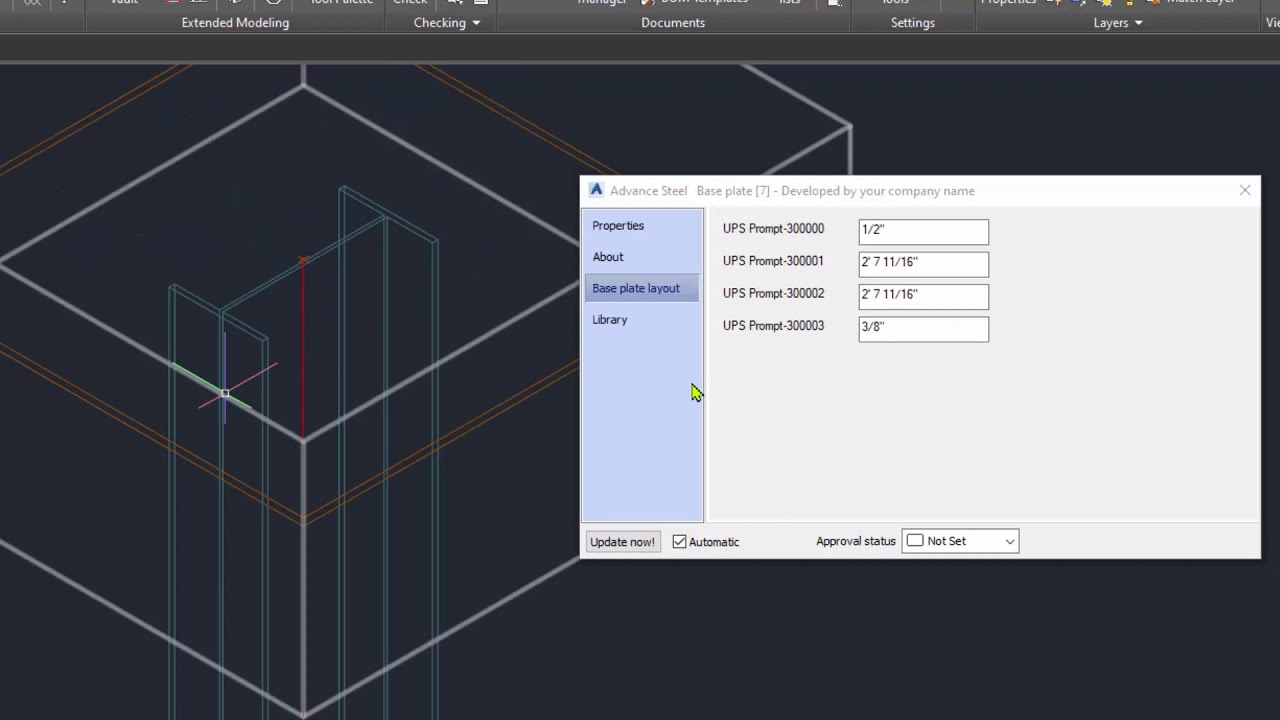Image resolution: width=1280 pixels, height=720 pixels.
Task: Click the Update now! button
Action: 622,542
